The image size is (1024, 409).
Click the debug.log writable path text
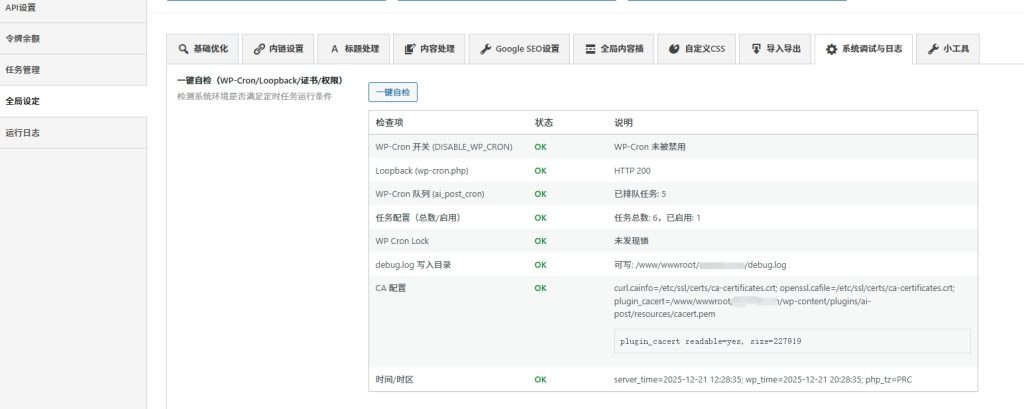(700, 265)
